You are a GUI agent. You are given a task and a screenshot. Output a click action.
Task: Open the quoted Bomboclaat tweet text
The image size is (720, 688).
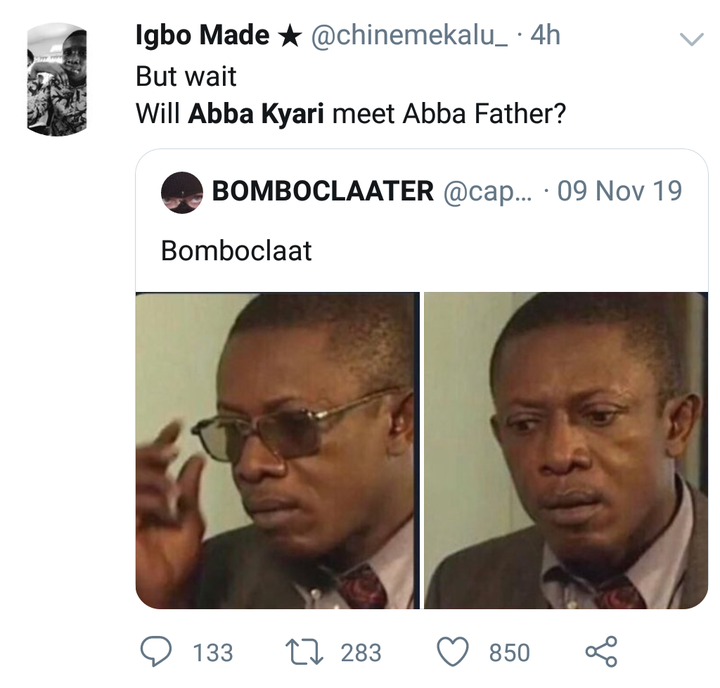click(236, 251)
